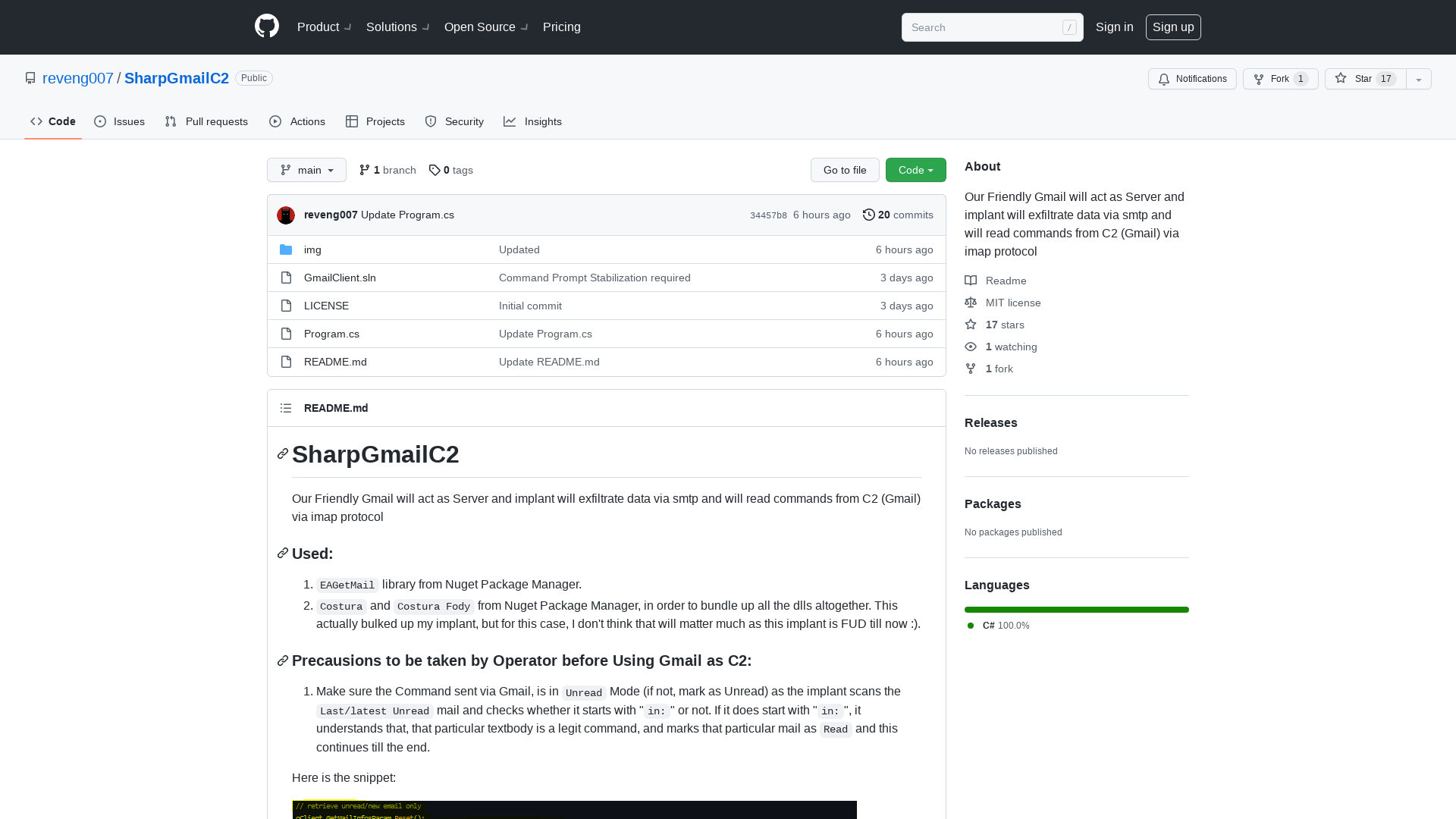Click the Go to file button

[845, 170]
